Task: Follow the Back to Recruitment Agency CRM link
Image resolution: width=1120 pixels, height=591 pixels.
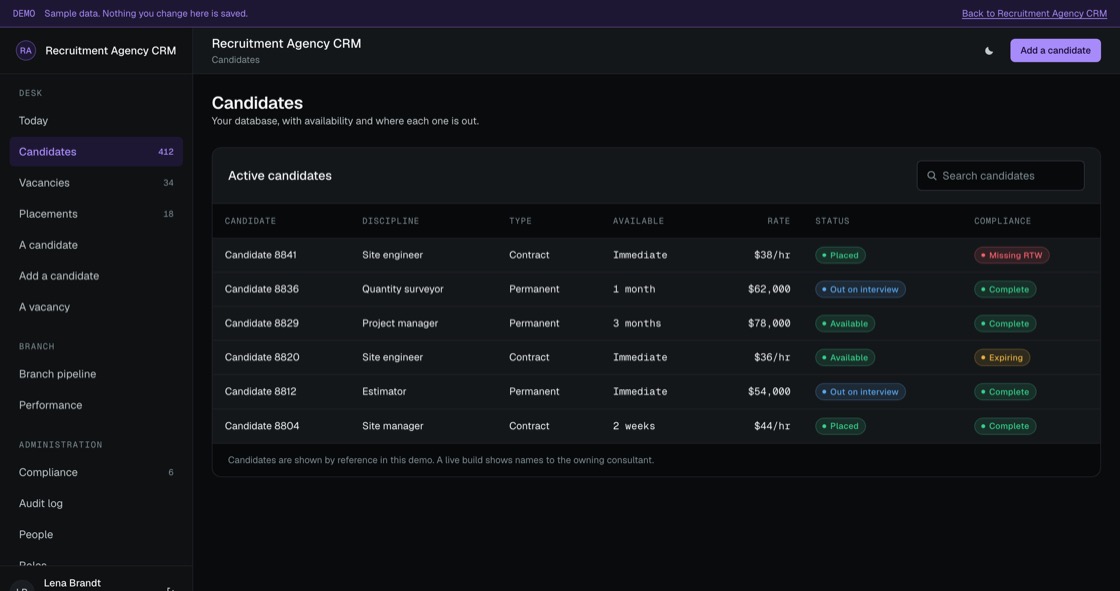Action: (x=1034, y=14)
